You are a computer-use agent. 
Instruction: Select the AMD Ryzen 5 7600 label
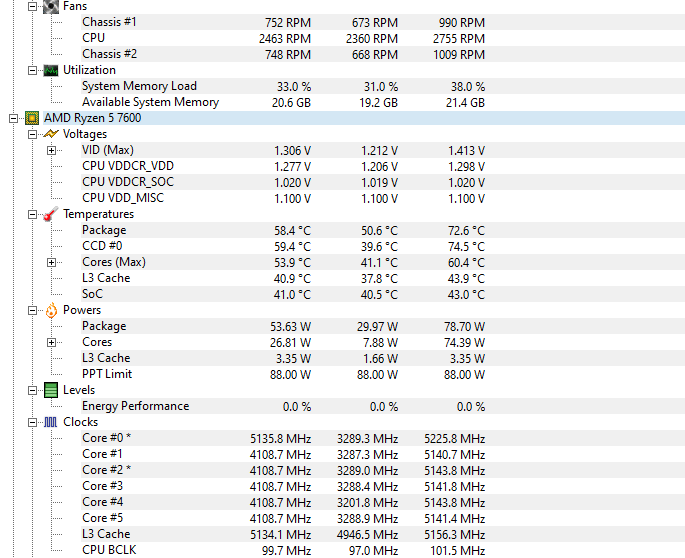tap(93, 118)
